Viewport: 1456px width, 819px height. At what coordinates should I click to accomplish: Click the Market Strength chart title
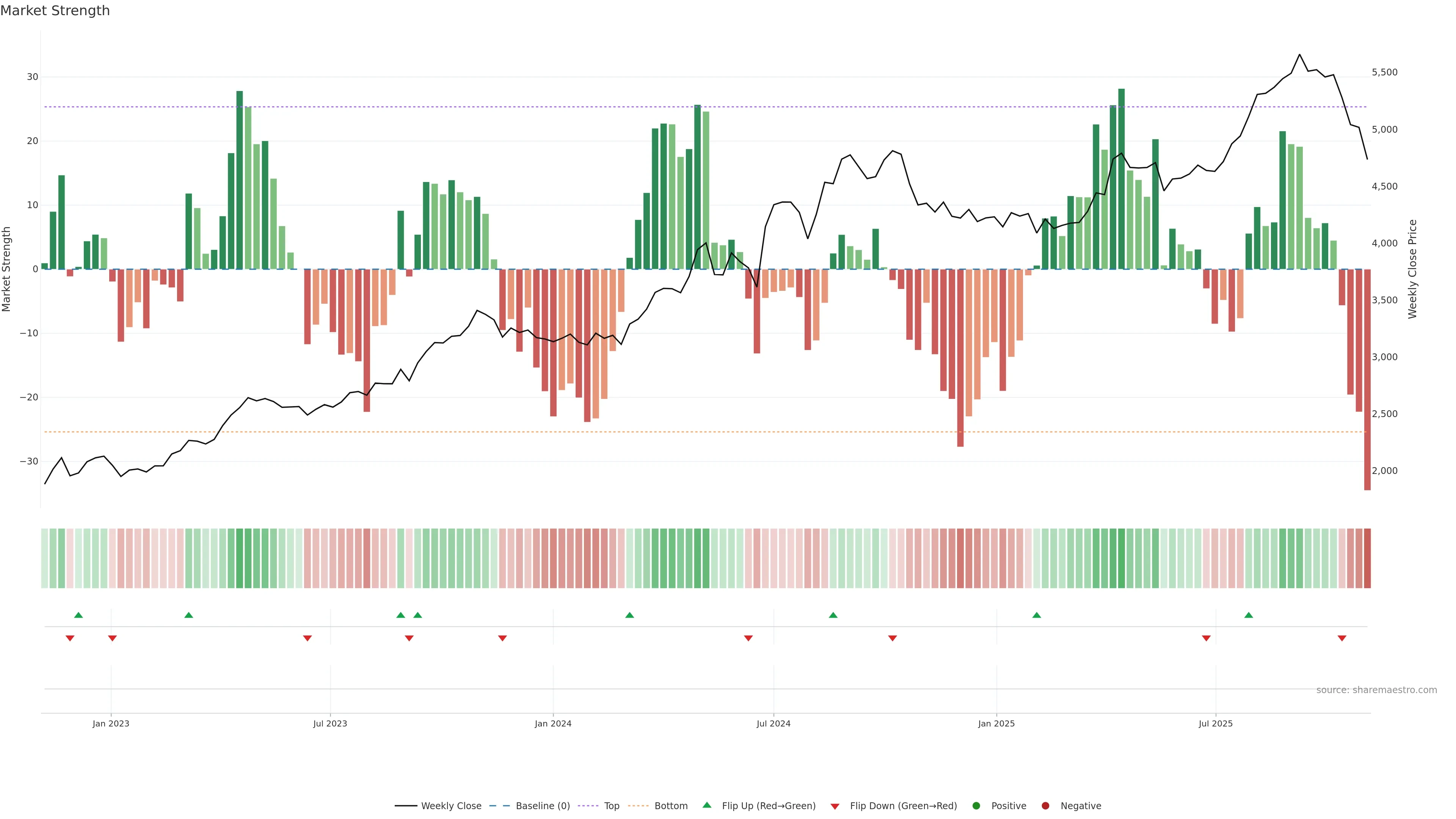[x=55, y=11]
